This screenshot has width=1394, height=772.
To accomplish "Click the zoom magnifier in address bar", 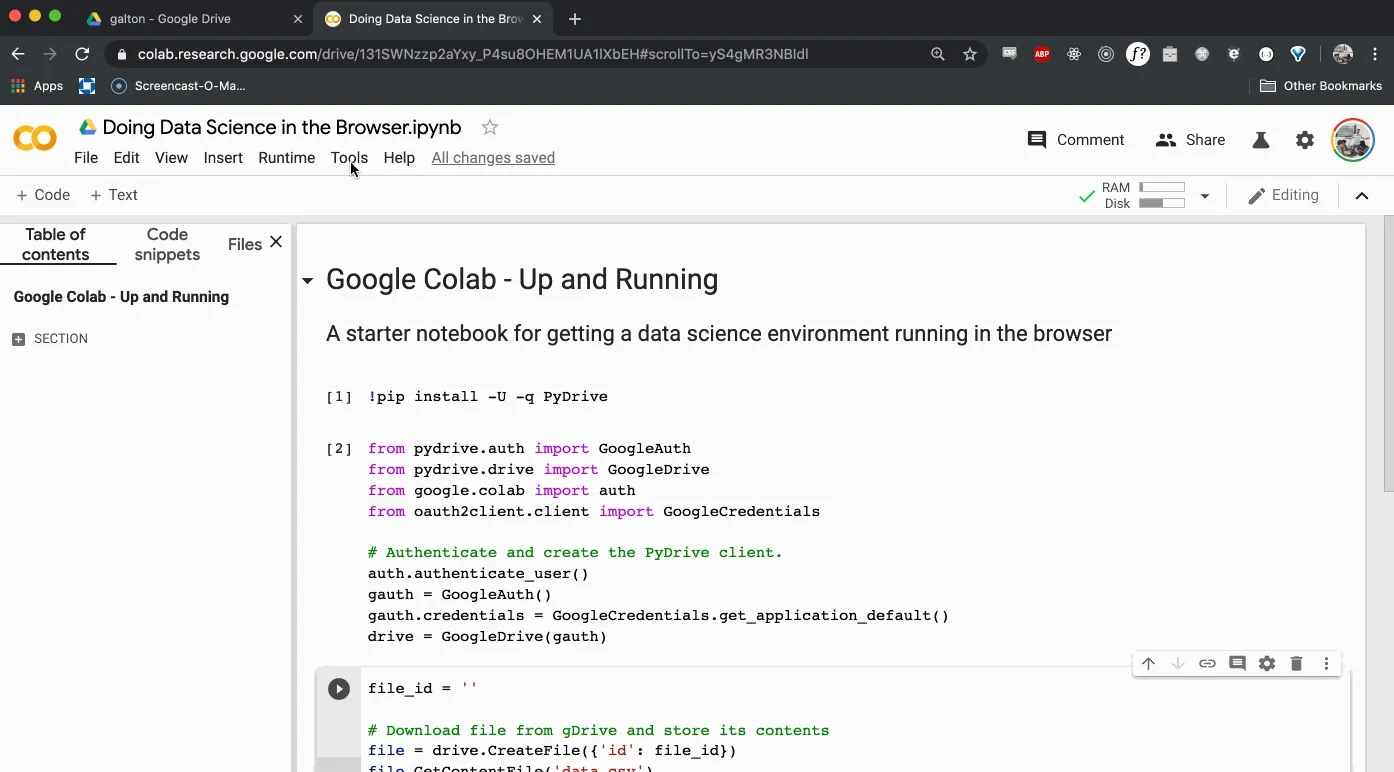I will pyautogui.click(x=938, y=54).
